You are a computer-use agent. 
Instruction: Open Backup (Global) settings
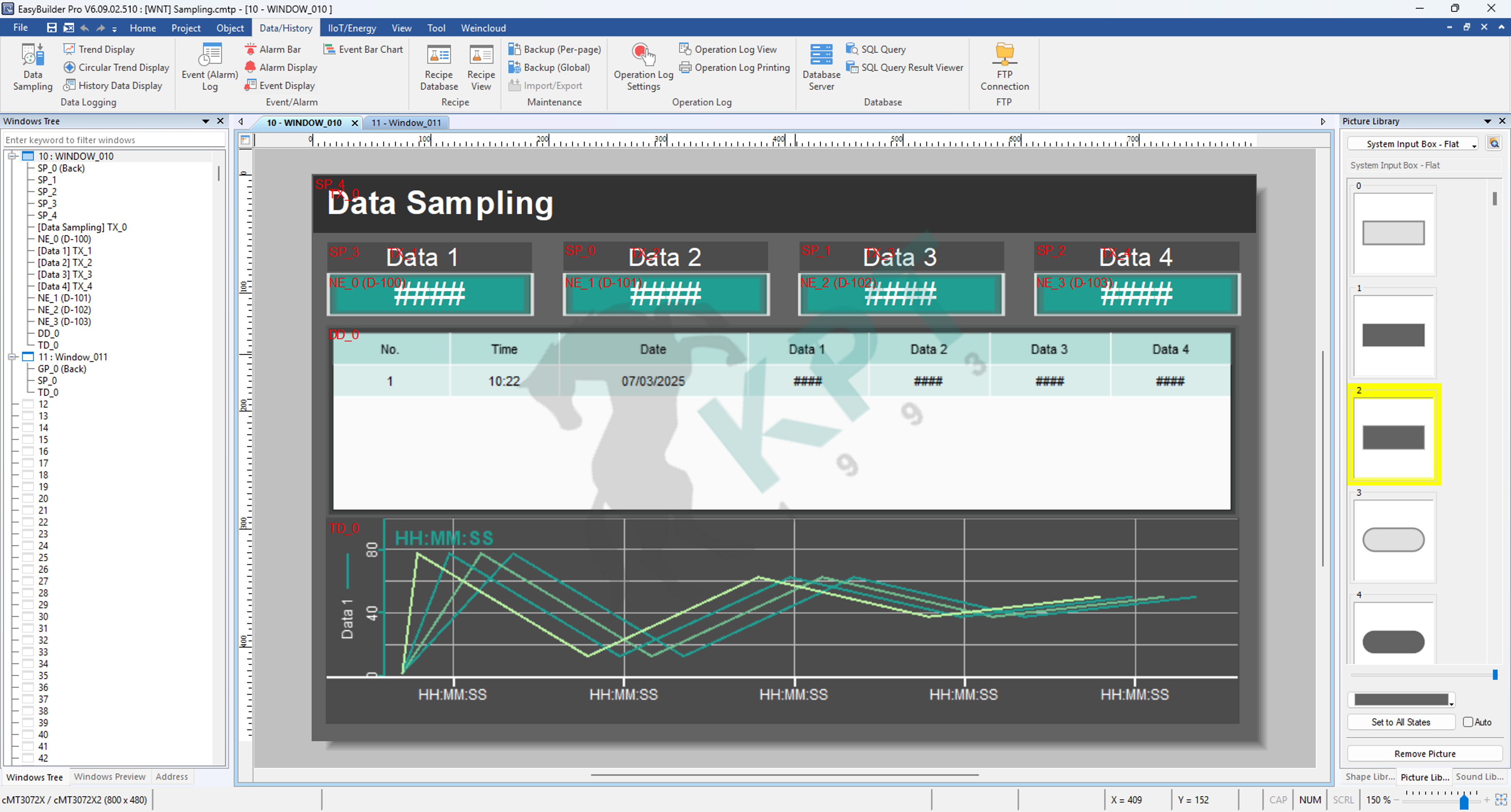[549, 67]
